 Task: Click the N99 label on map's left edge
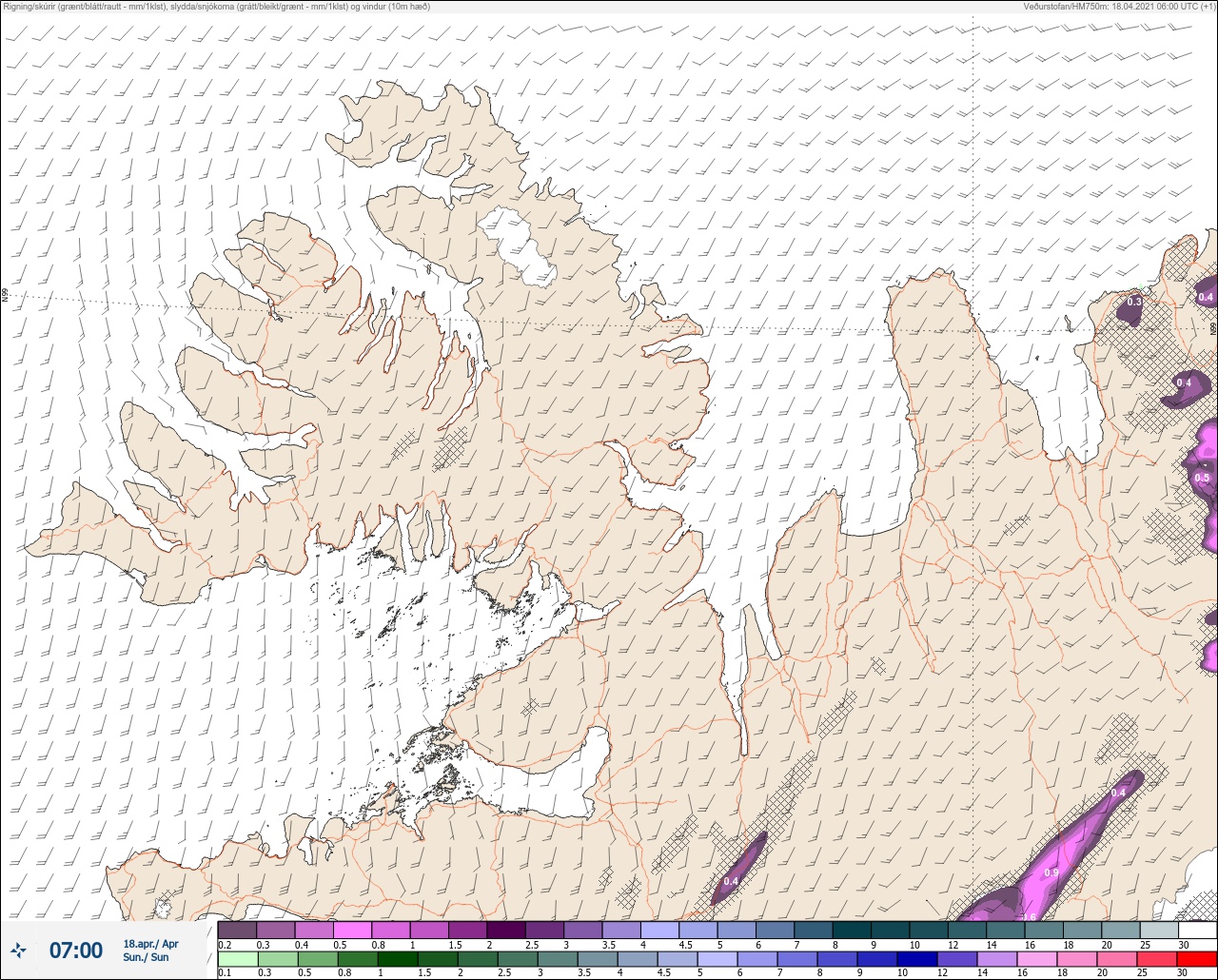(5, 296)
